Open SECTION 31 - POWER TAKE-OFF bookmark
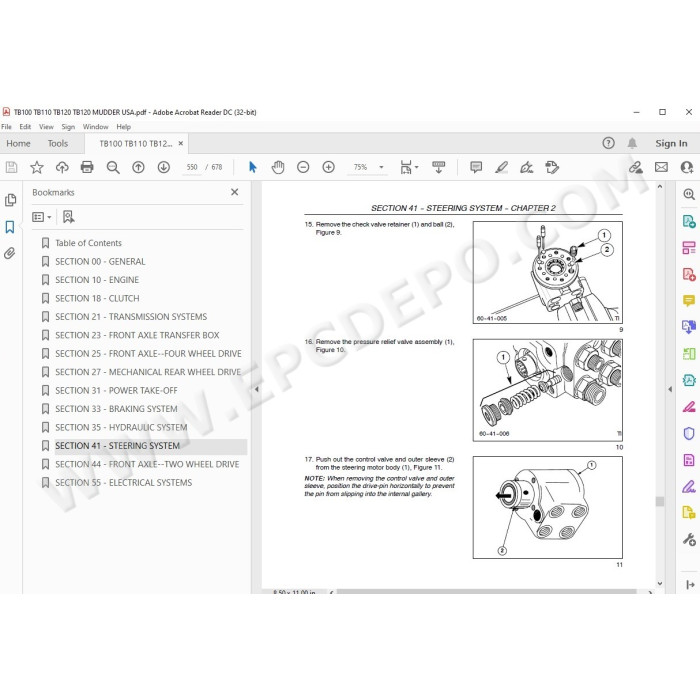The width and height of the screenshot is (700, 700). tap(116, 391)
